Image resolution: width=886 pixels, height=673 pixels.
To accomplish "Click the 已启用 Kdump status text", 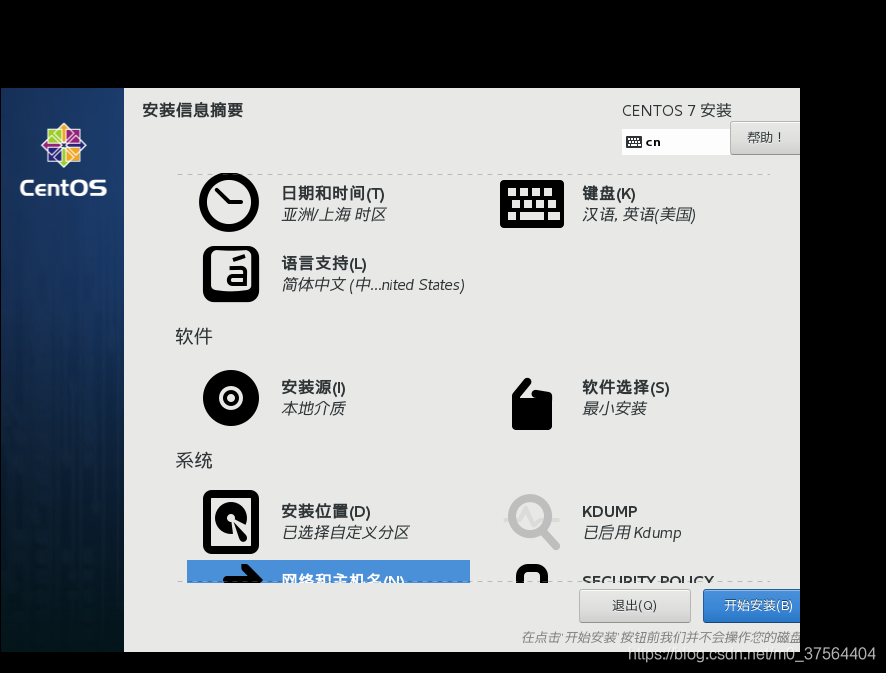I will [x=632, y=532].
